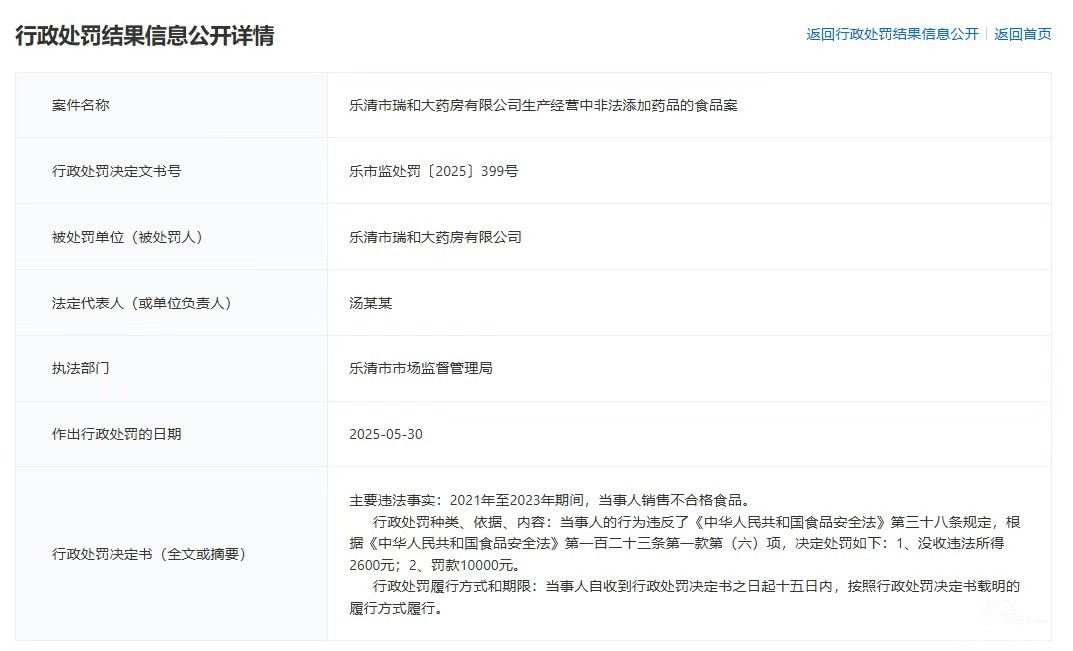
Task: Click the 作出行政处罚的日期 label
Action: pos(116,434)
